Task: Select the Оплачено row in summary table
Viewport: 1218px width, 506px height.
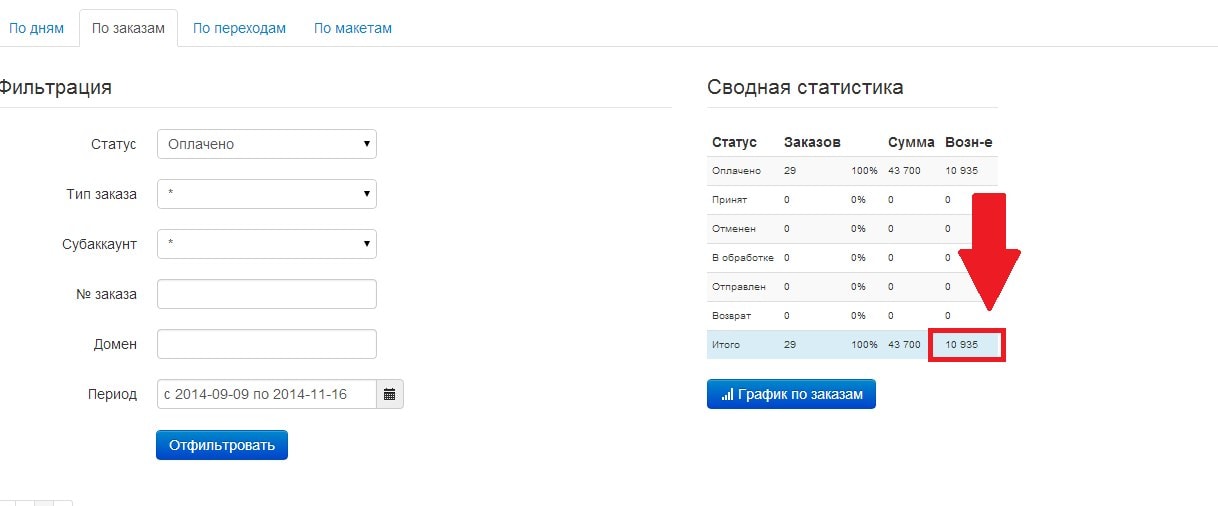Action: [737, 171]
